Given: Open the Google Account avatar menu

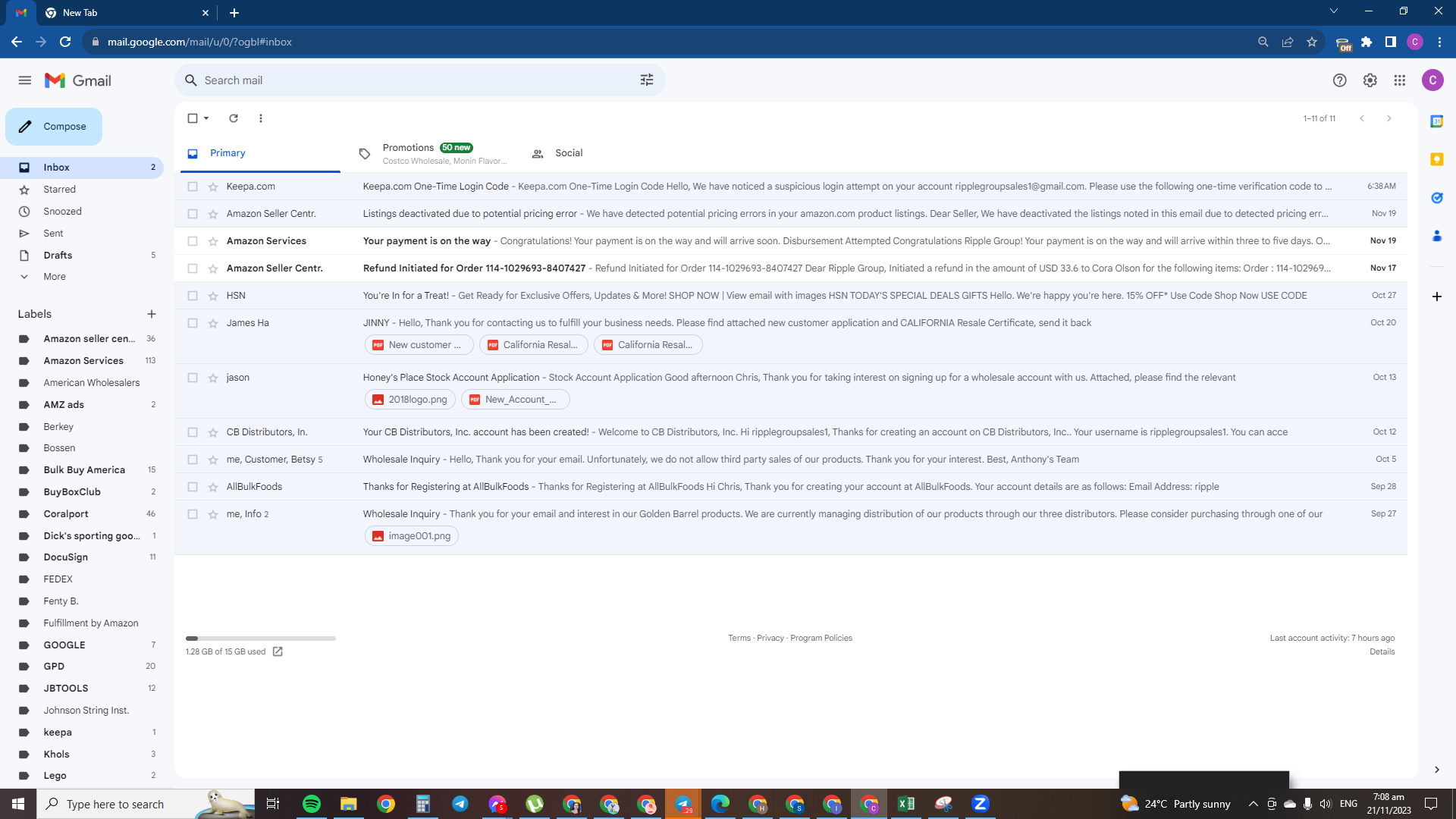Looking at the screenshot, I should click(1432, 80).
